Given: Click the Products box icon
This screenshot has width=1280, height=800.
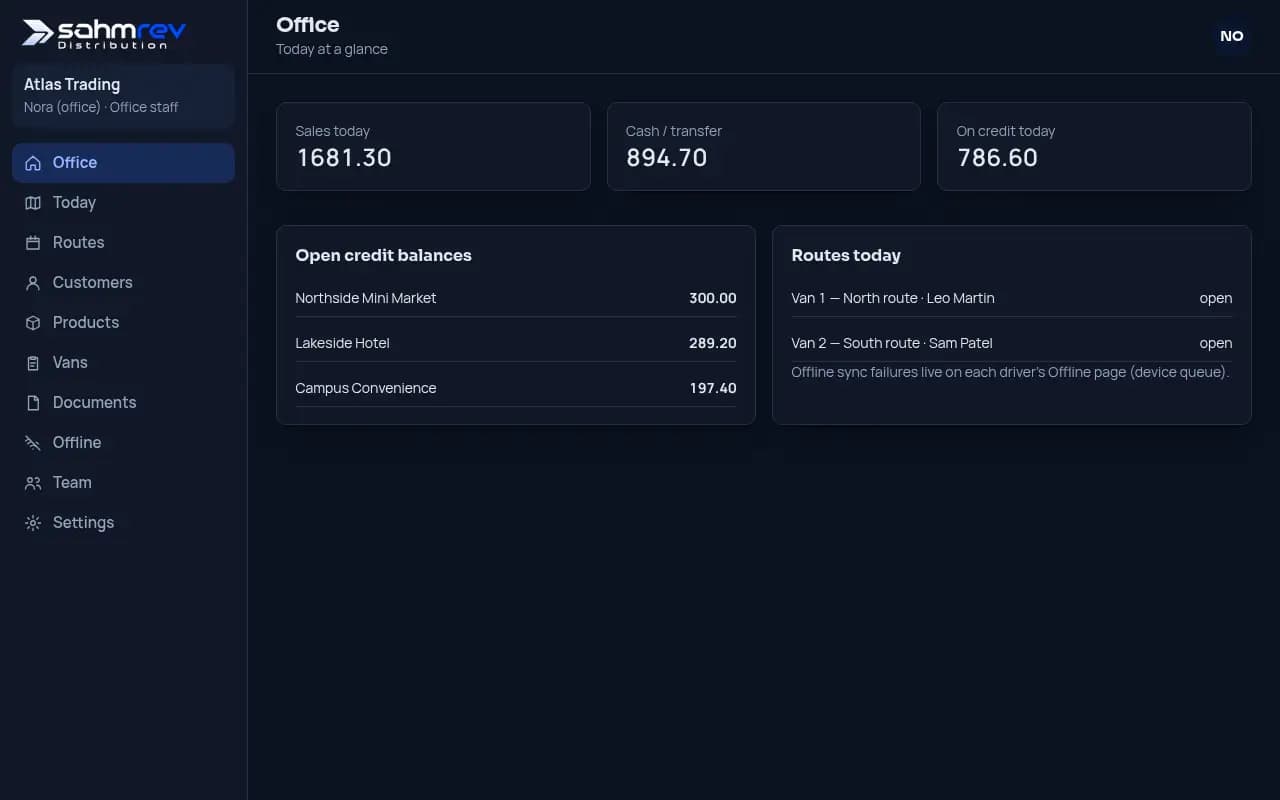Looking at the screenshot, I should coord(33,323).
